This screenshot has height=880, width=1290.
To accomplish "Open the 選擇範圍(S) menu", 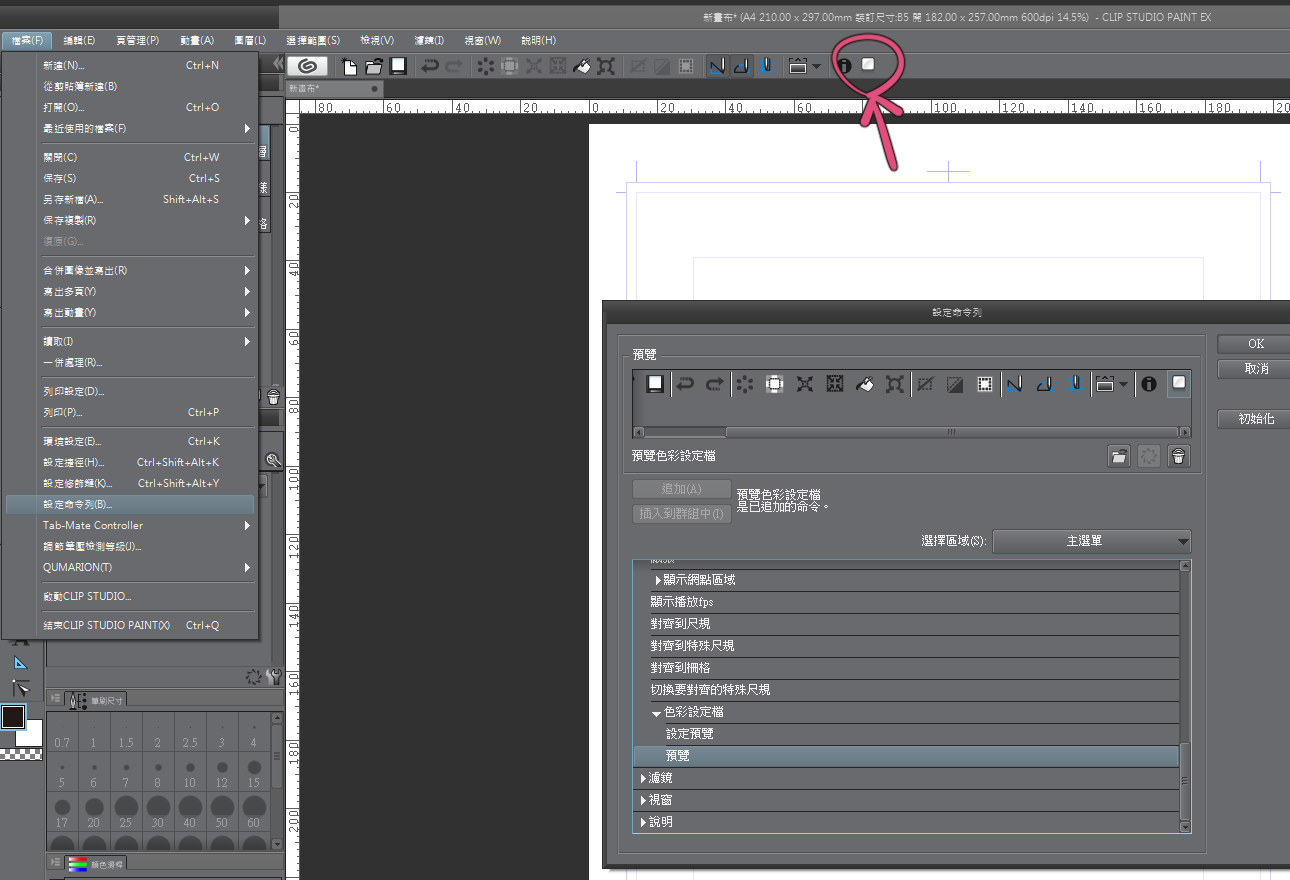I will (x=313, y=40).
